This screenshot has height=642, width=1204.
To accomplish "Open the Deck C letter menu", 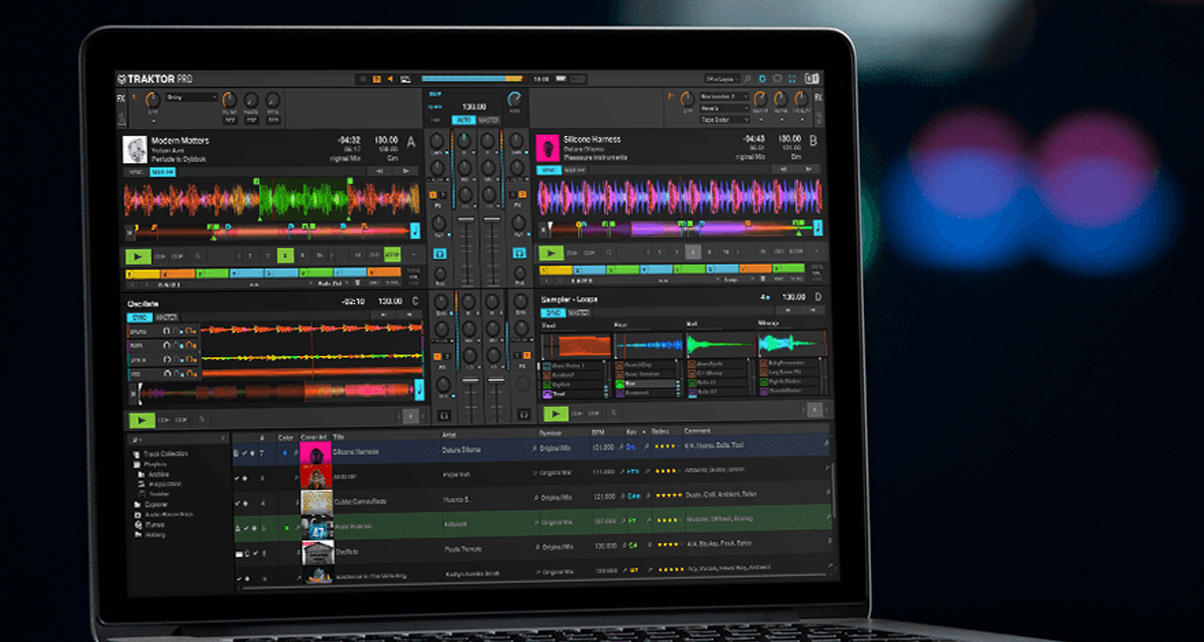I will tap(415, 301).
